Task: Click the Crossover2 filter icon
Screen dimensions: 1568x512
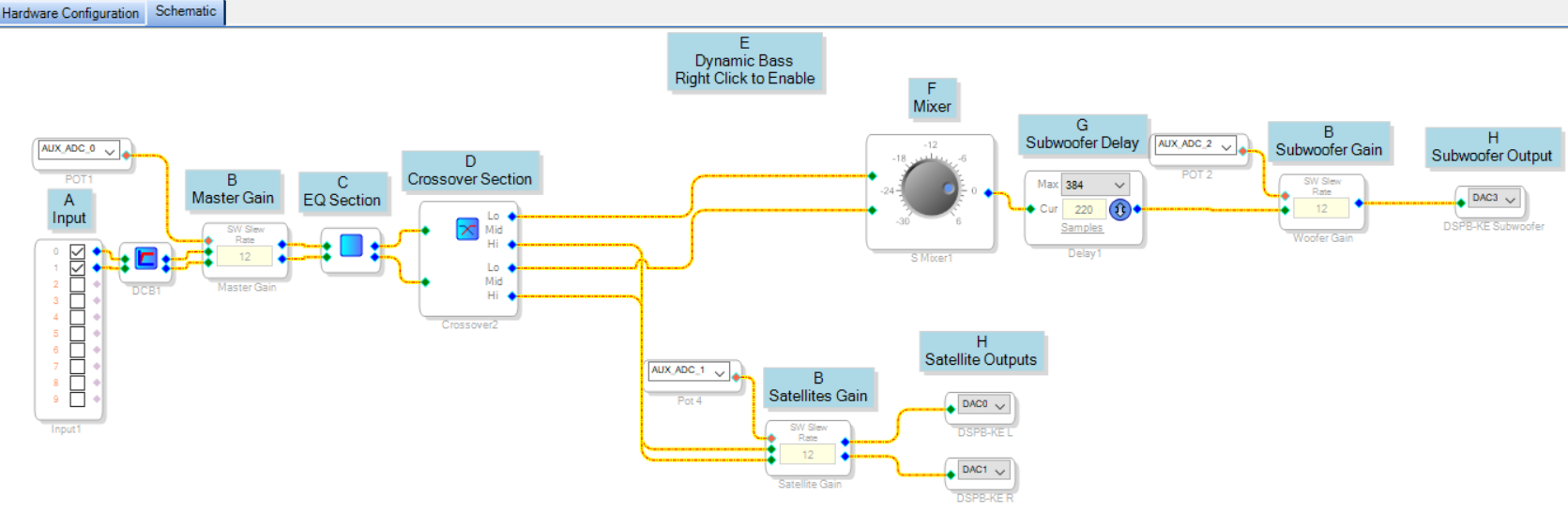Action: [x=466, y=229]
